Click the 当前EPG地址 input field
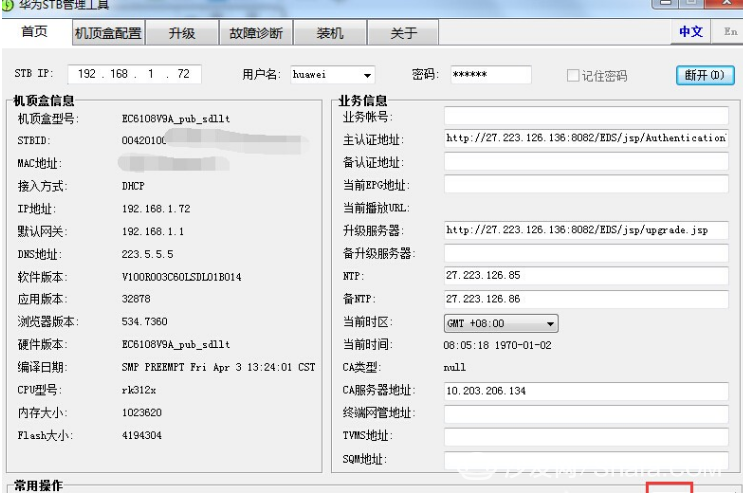The image size is (743, 493). (x=586, y=184)
